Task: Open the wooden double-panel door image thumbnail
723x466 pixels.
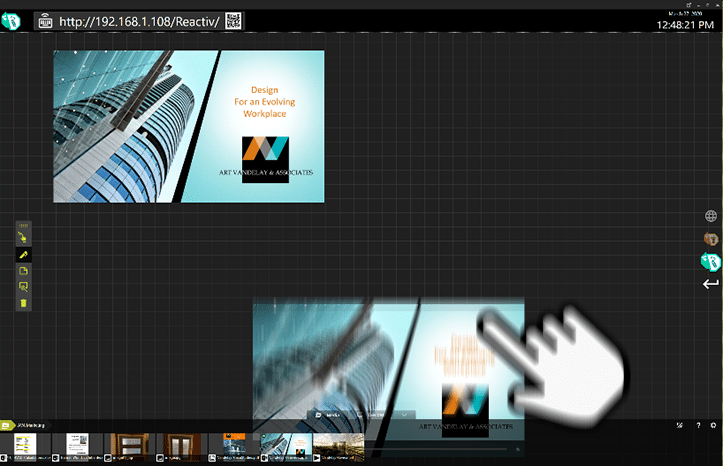Action: coord(130,446)
